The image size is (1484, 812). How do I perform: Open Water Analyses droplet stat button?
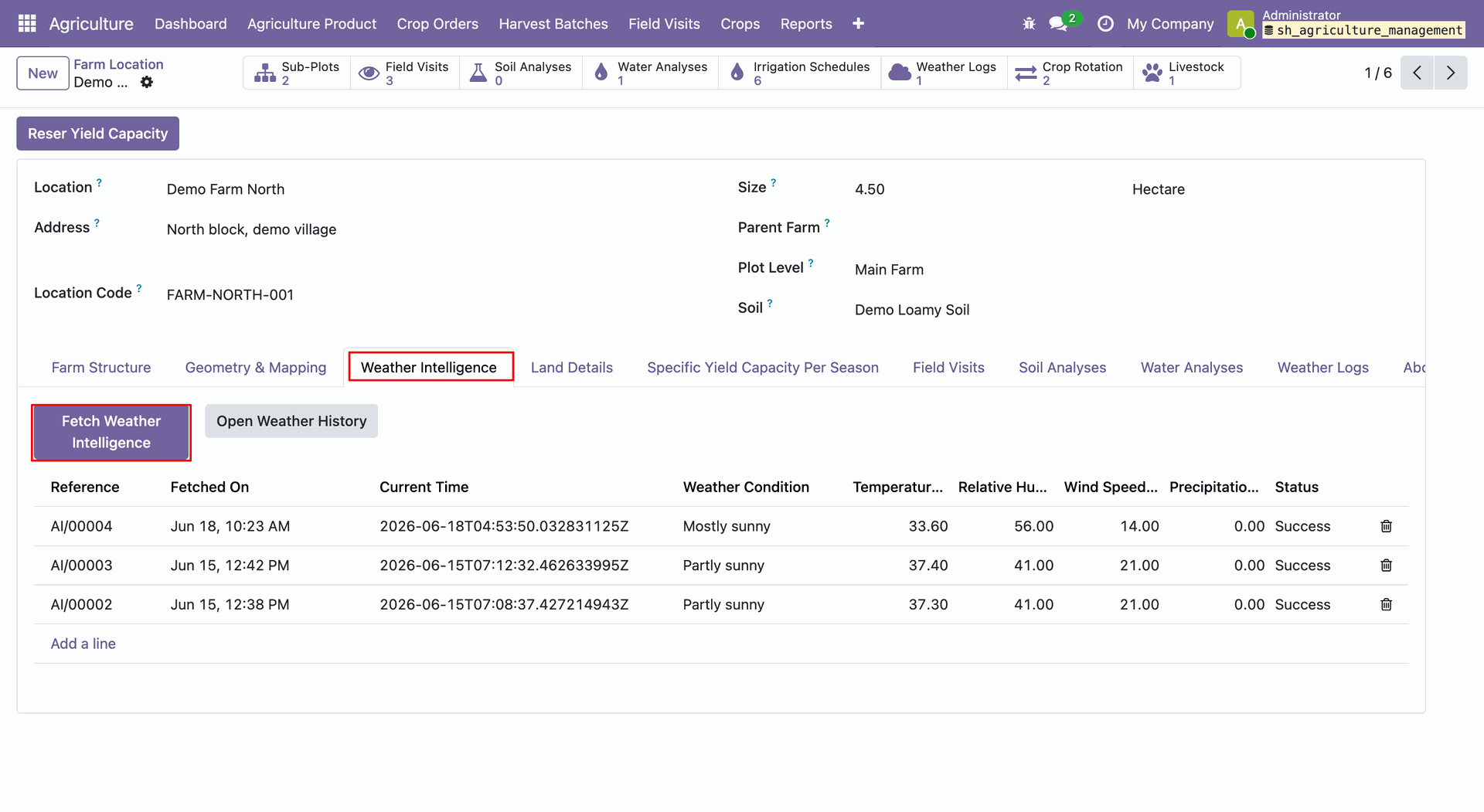pyautogui.click(x=650, y=73)
